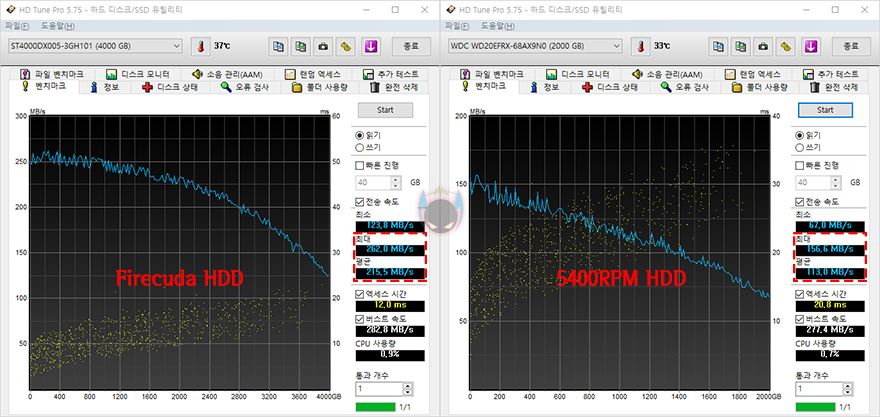
Task: Switch to 폴더 사용량 tab in left window
Action: [320, 87]
